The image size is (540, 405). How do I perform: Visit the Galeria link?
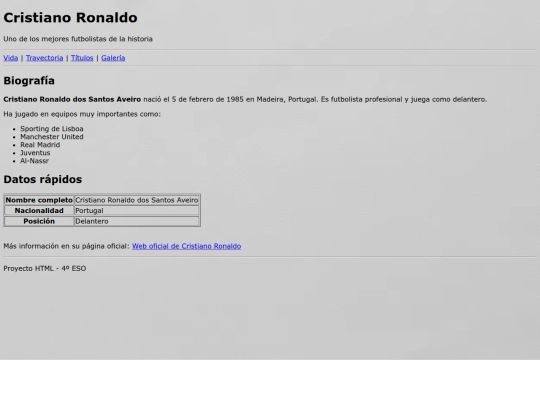pyautogui.click(x=113, y=58)
